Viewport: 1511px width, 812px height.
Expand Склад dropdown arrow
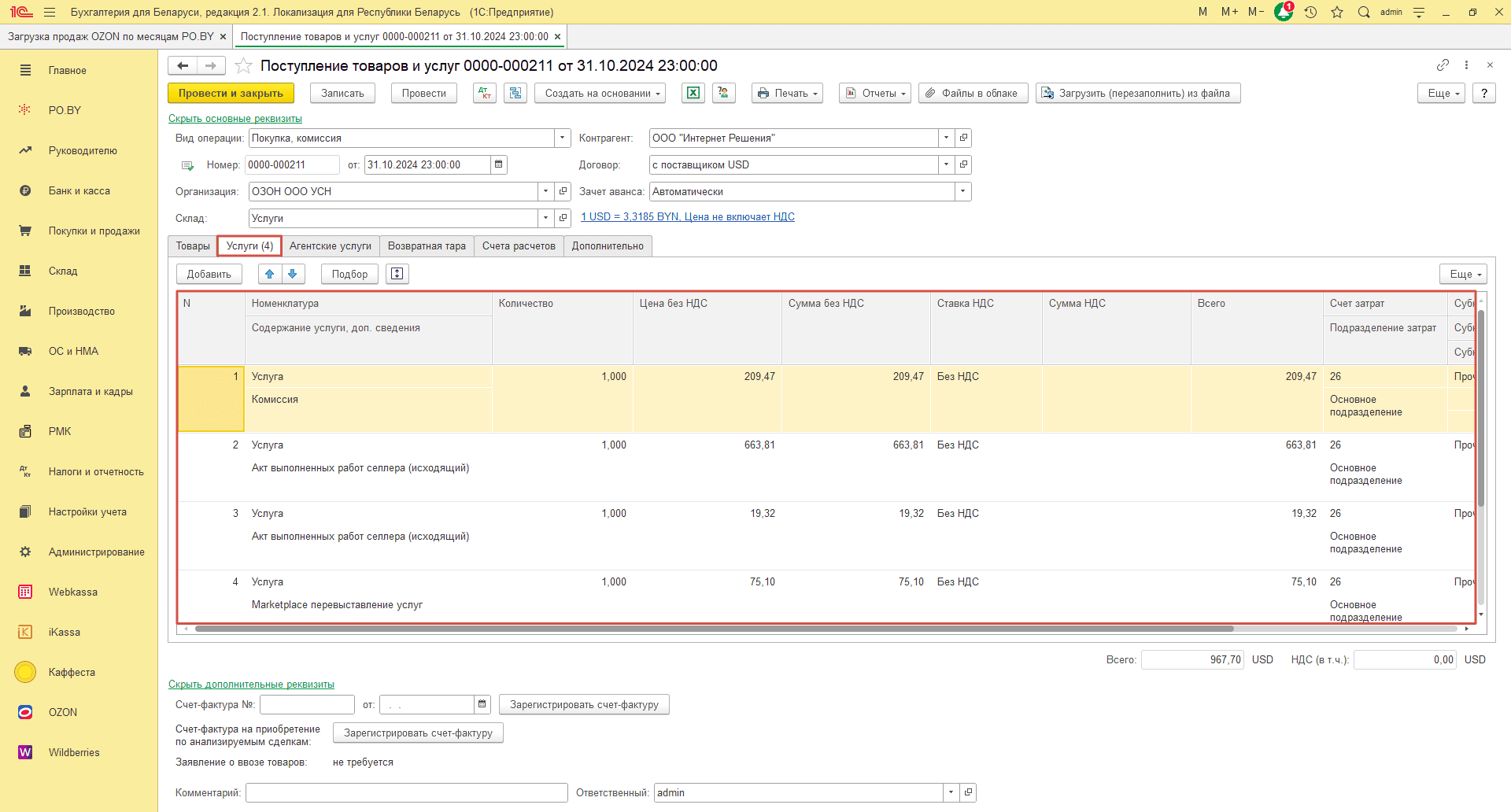[x=545, y=218]
